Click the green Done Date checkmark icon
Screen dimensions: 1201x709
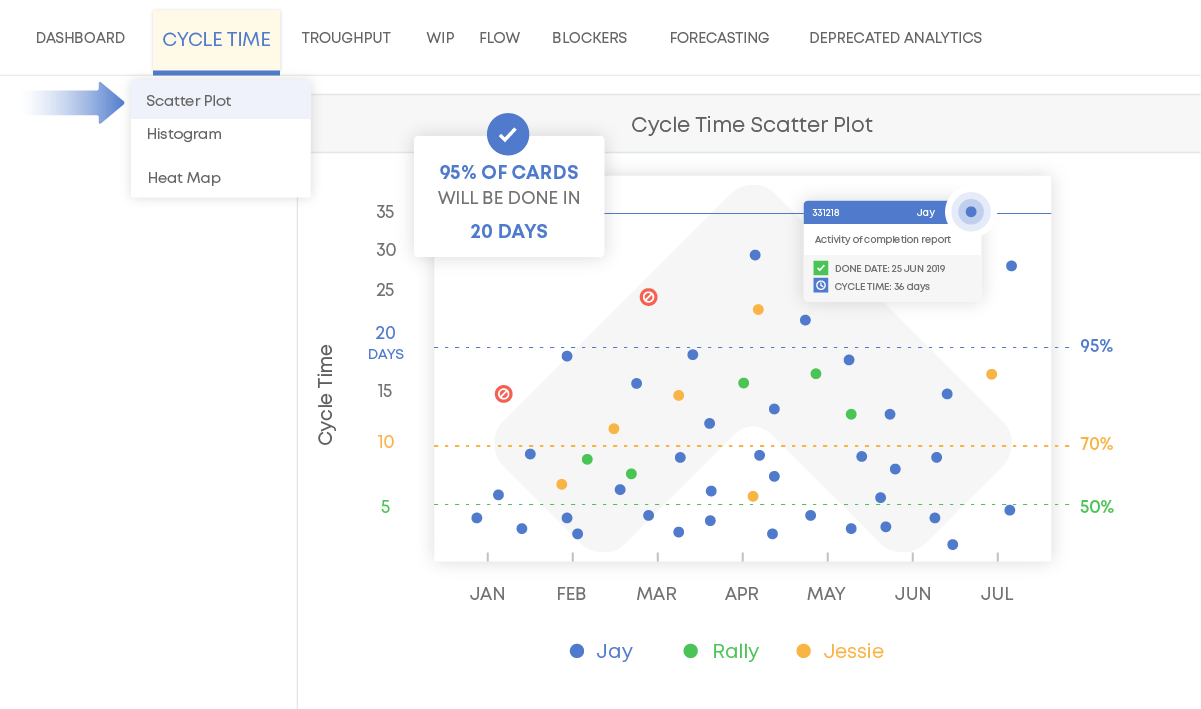click(x=821, y=268)
